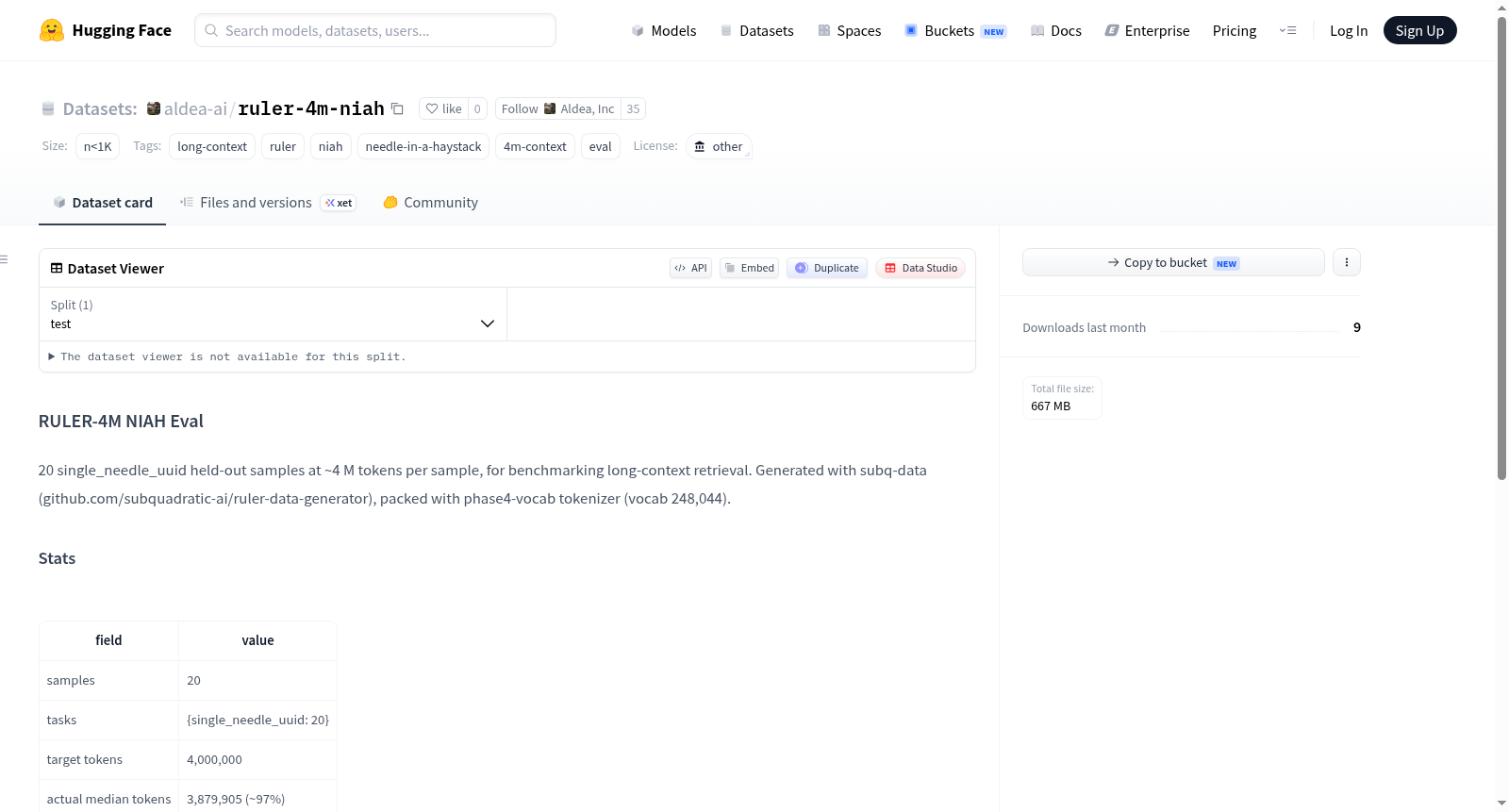Click the aldea-ai organization avatar icon
The width and height of the screenshot is (1509, 812).
coord(154,108)
